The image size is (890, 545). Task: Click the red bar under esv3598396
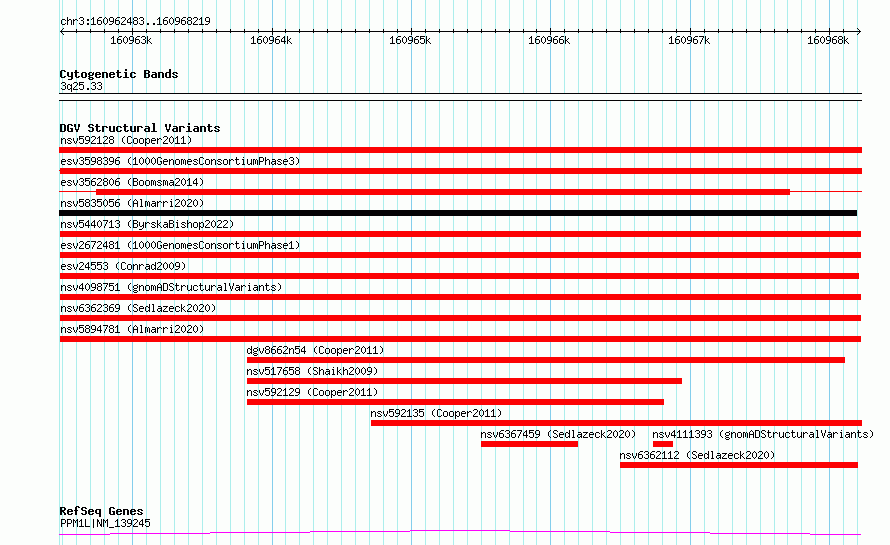[460, 171]
